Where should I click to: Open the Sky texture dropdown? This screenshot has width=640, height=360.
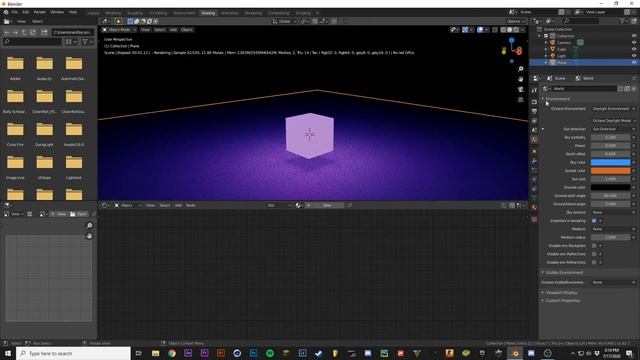(611, 212)
